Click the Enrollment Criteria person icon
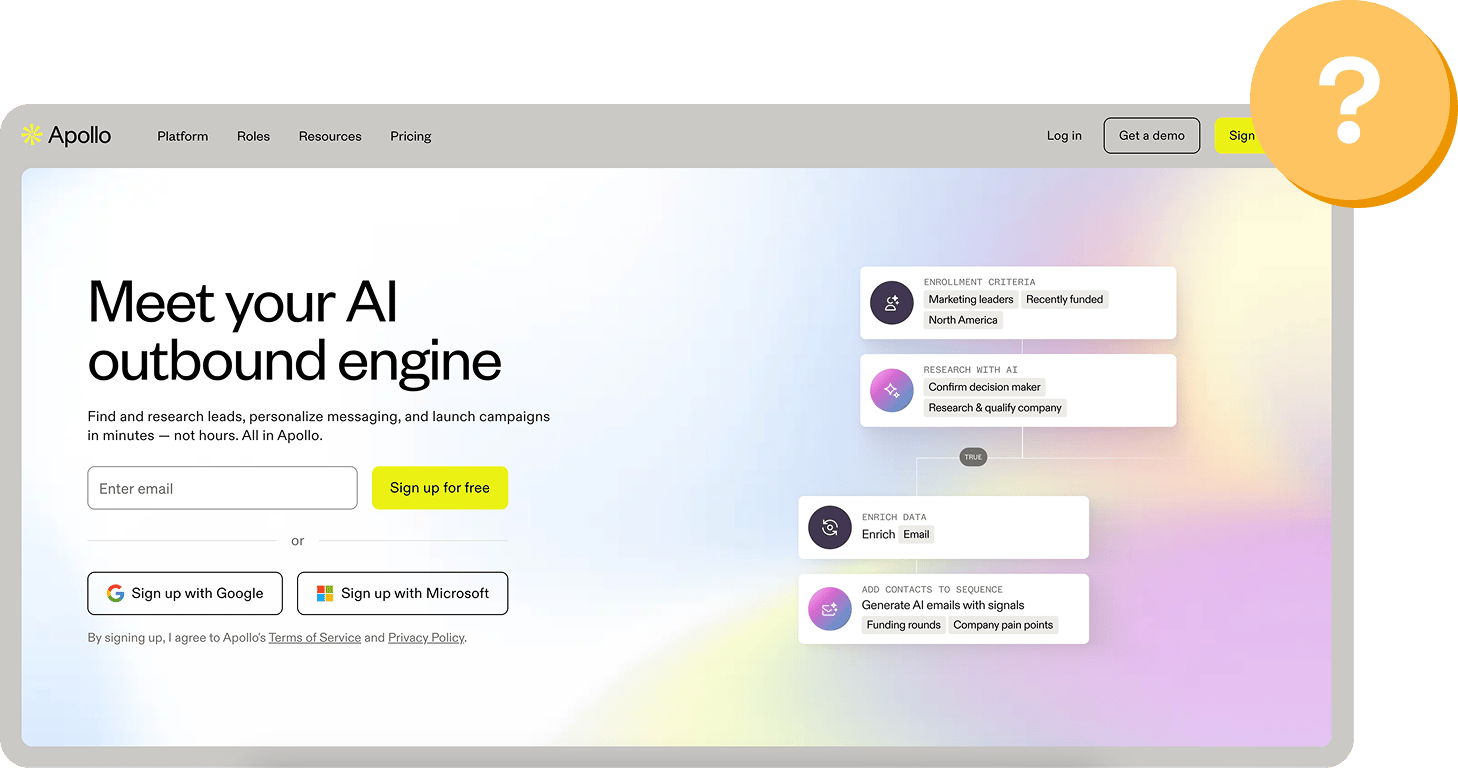Viewport: 1458px width, 768px height. coord(892,302)
